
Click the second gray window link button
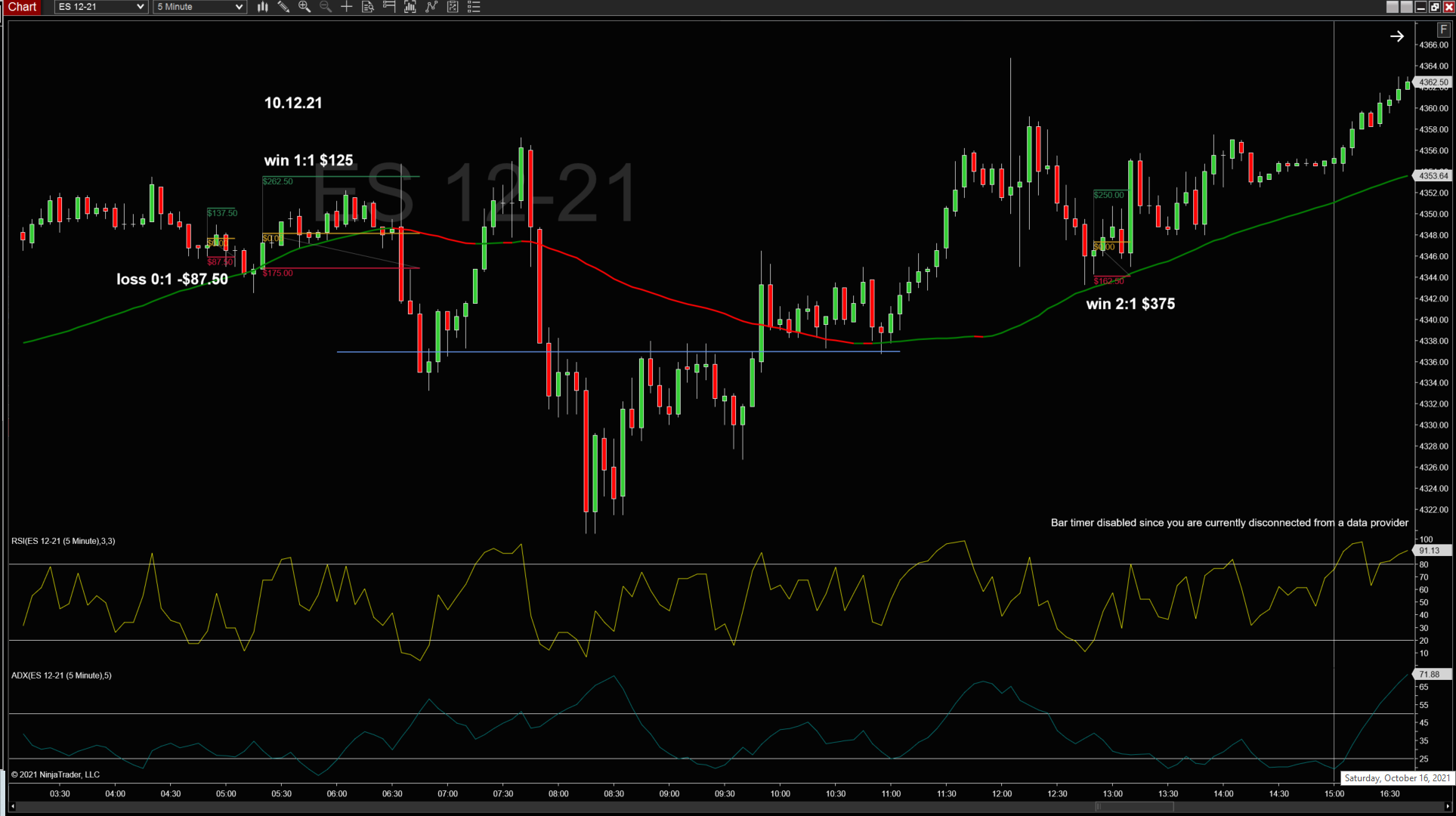click(x=1406, y=7)
